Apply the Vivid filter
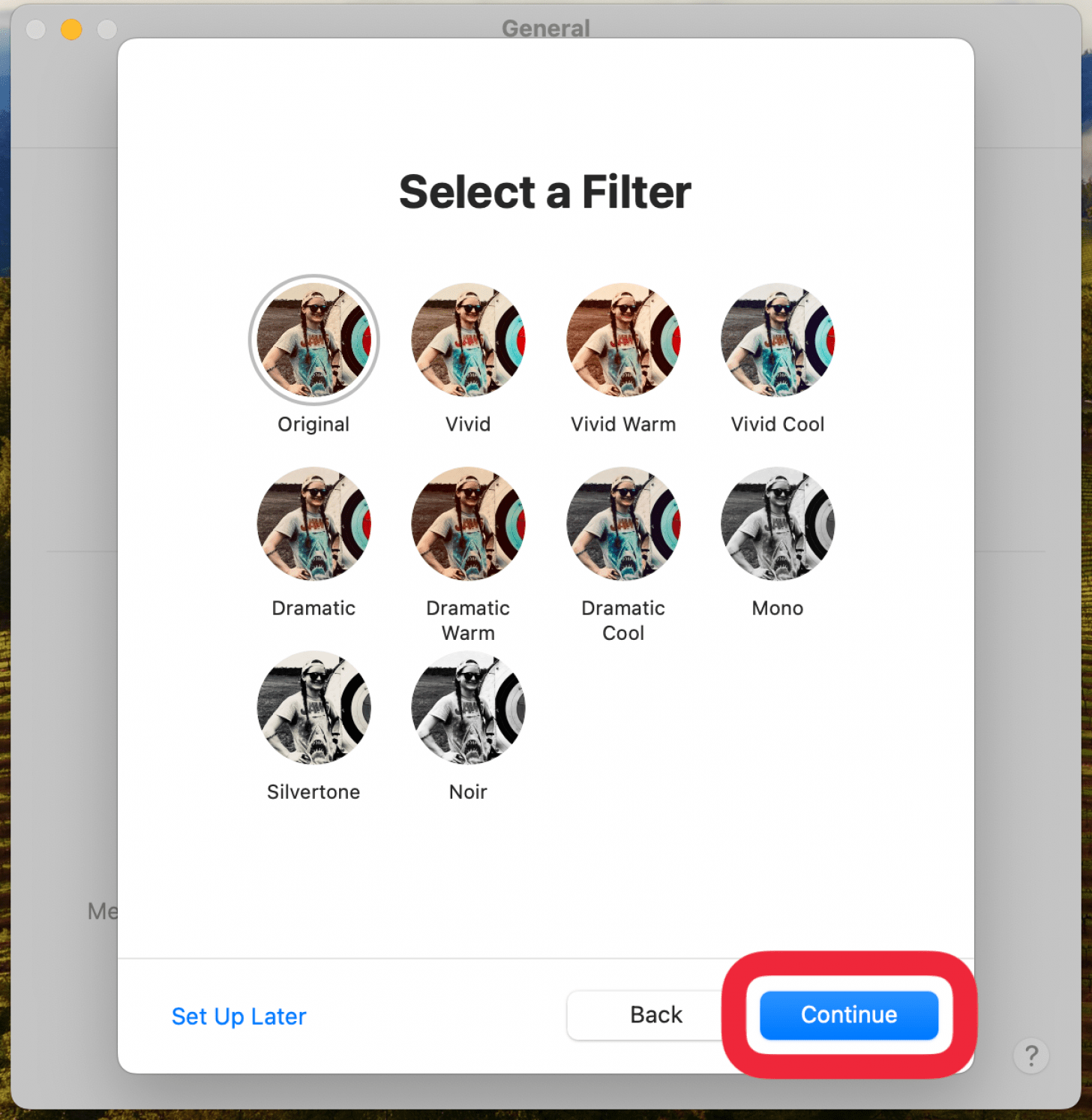The width and height of the screenshot is (1092, 1120). pos(467,340)
